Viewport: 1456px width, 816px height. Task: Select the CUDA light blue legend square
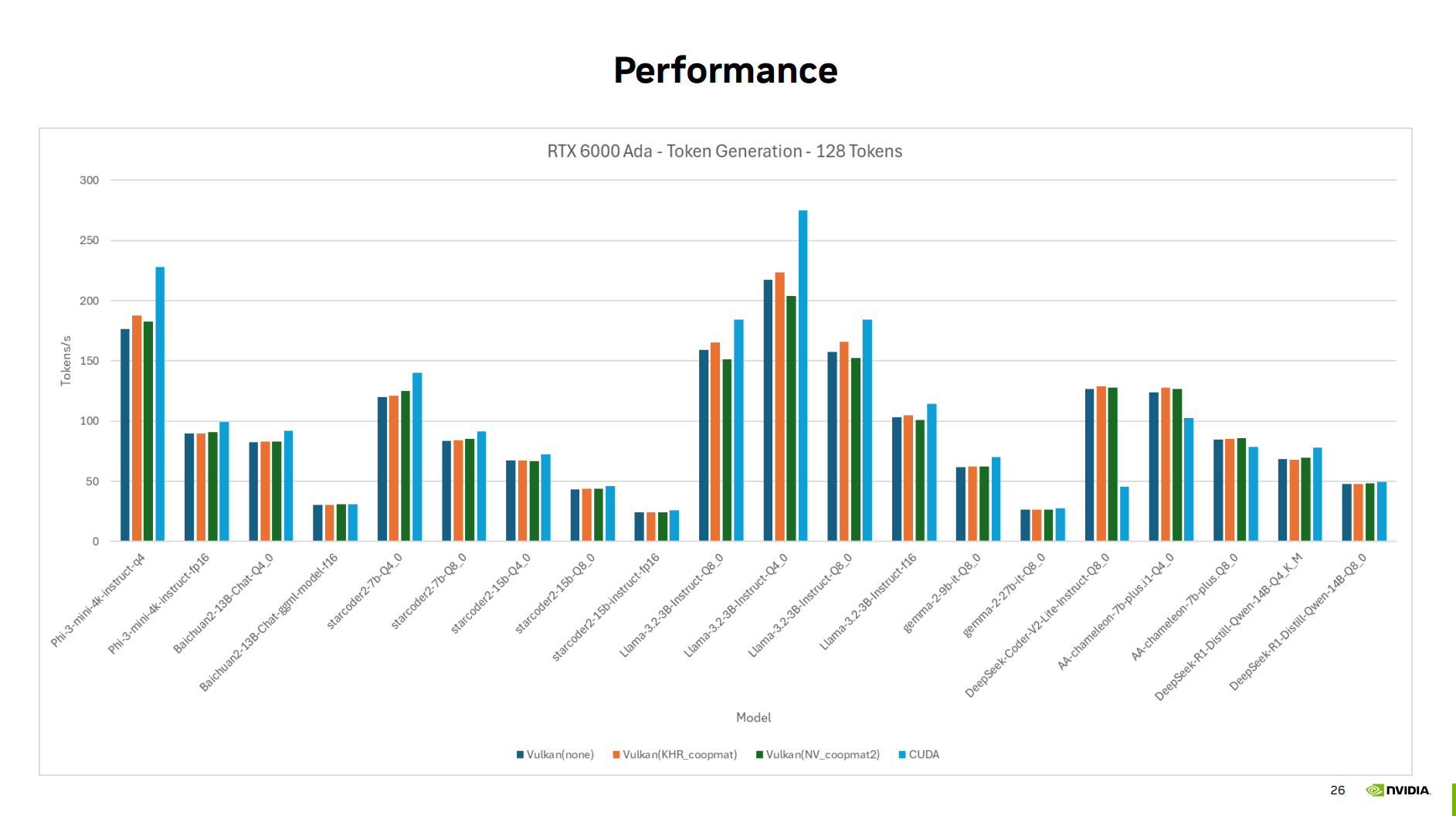point(902,755)
